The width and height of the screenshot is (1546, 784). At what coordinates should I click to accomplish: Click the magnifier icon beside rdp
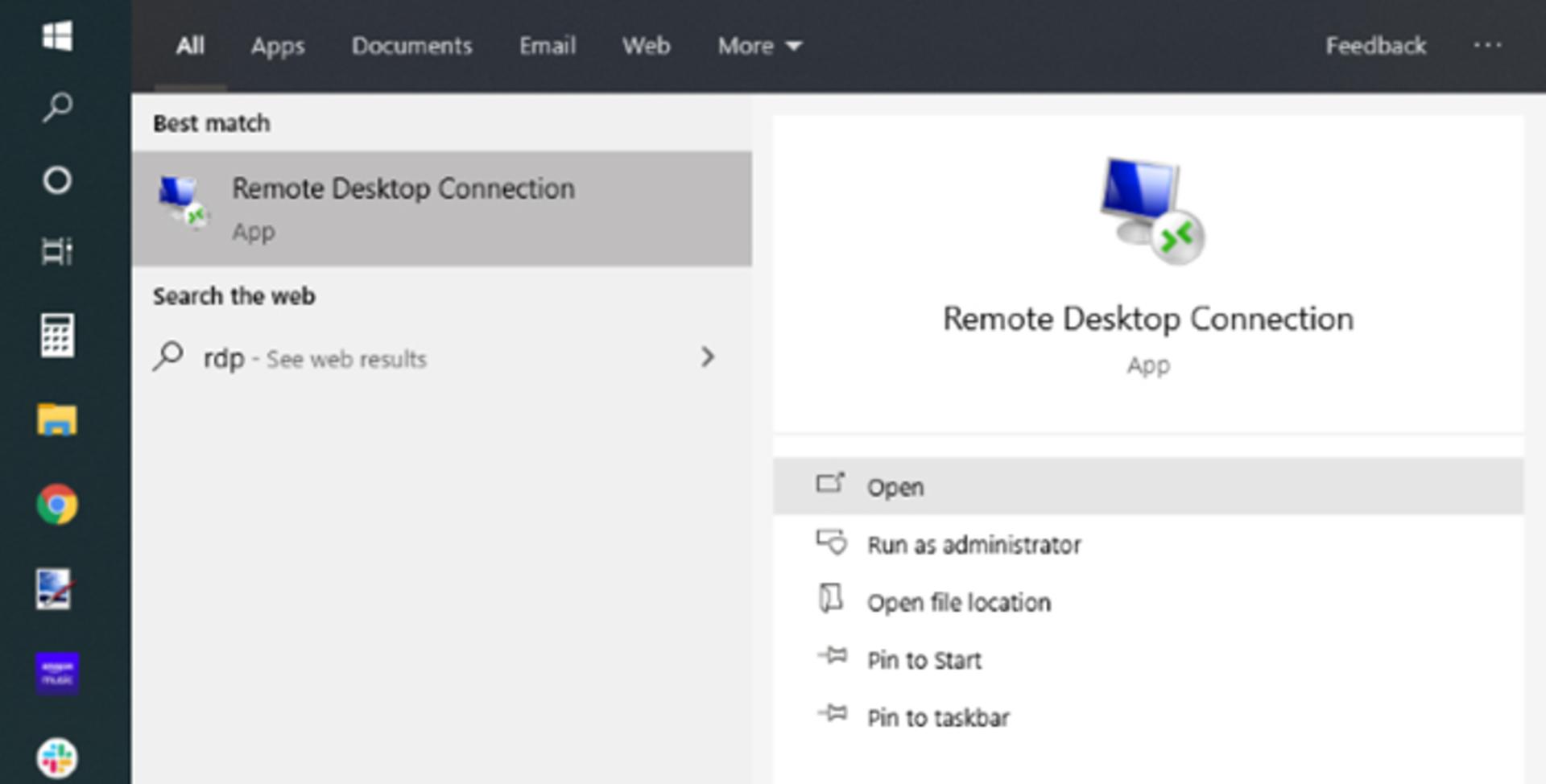(168, 356)
